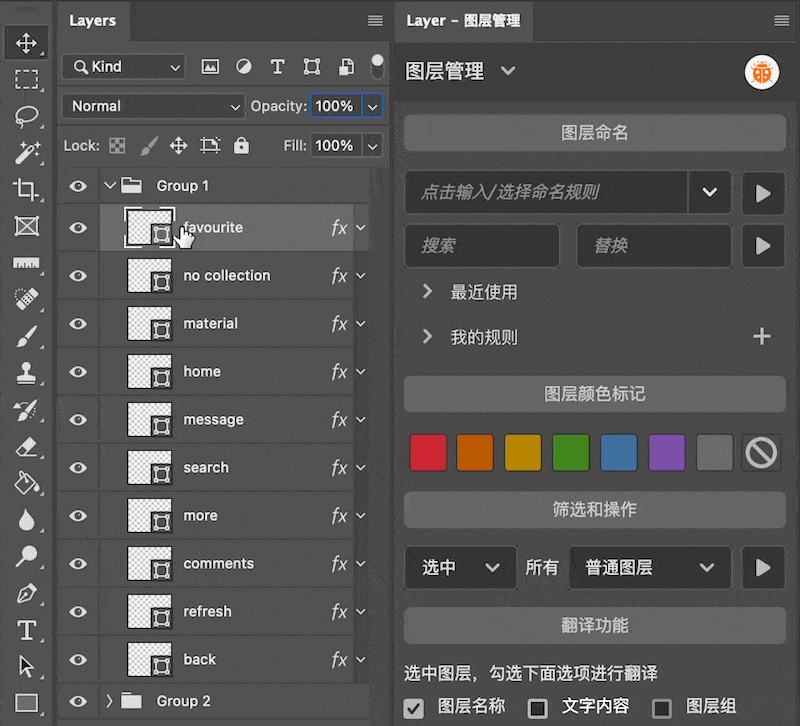Open the 图层管理 panel menu

(x=782, y=20)
